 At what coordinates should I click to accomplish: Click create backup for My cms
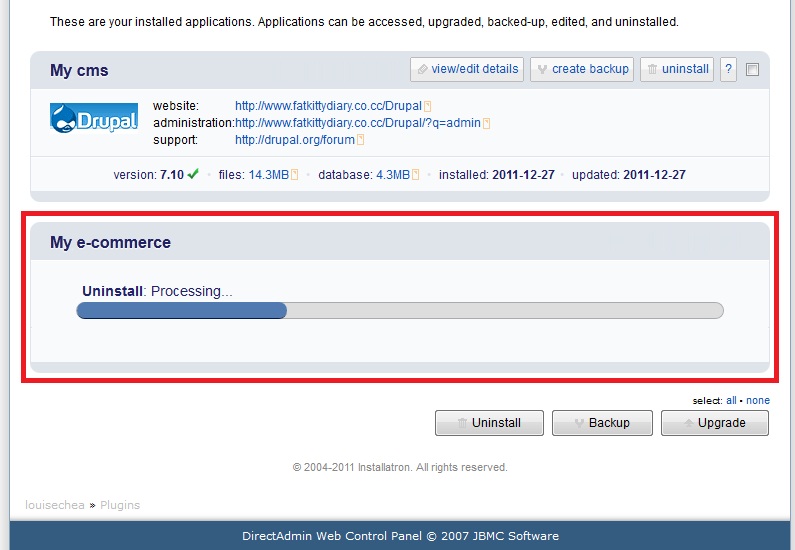(582, 69)
